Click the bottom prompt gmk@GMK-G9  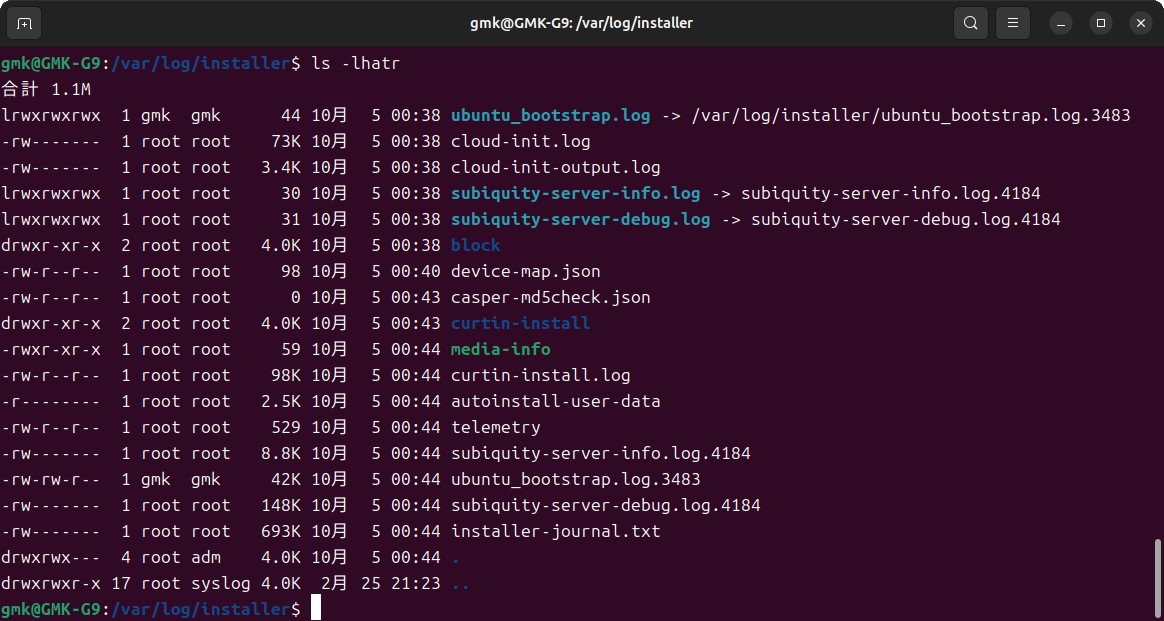click(51, 609)
